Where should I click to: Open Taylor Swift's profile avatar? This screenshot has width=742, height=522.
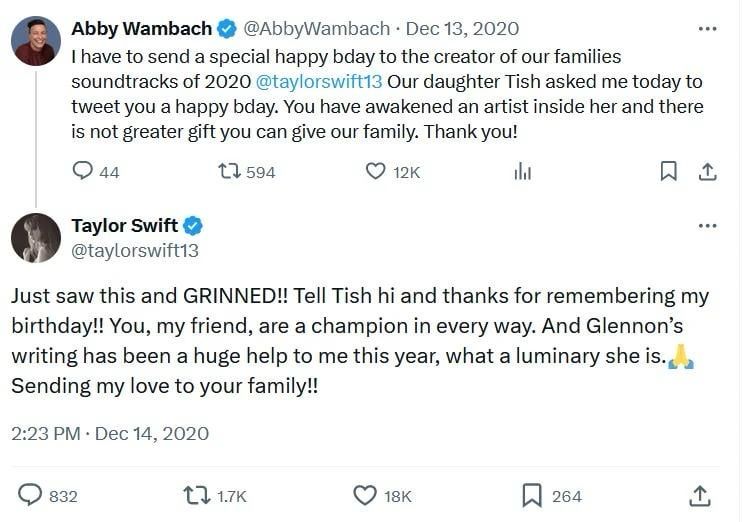pyautogui.click(x=36, y=238)
